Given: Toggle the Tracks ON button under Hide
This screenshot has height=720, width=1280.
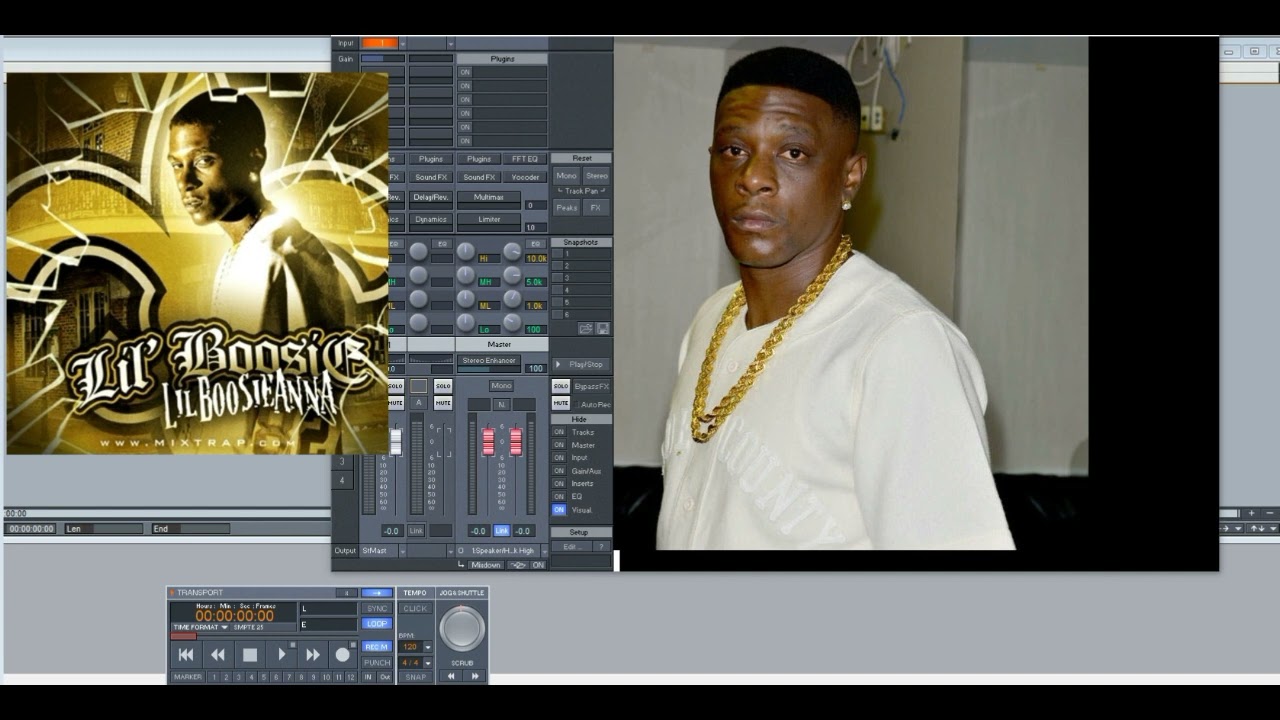Looking at the screenshot, I should (x=559, y=432).
